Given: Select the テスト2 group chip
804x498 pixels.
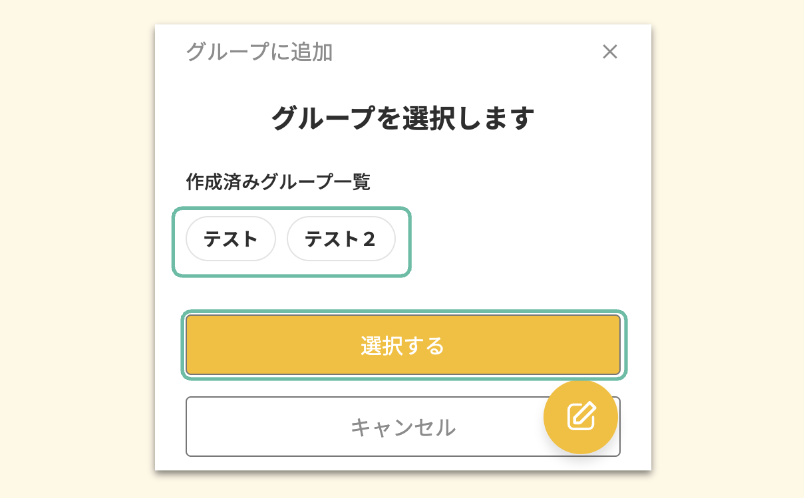Looking at the screenshot, I should pyautogui.click(x=341, y=239).
